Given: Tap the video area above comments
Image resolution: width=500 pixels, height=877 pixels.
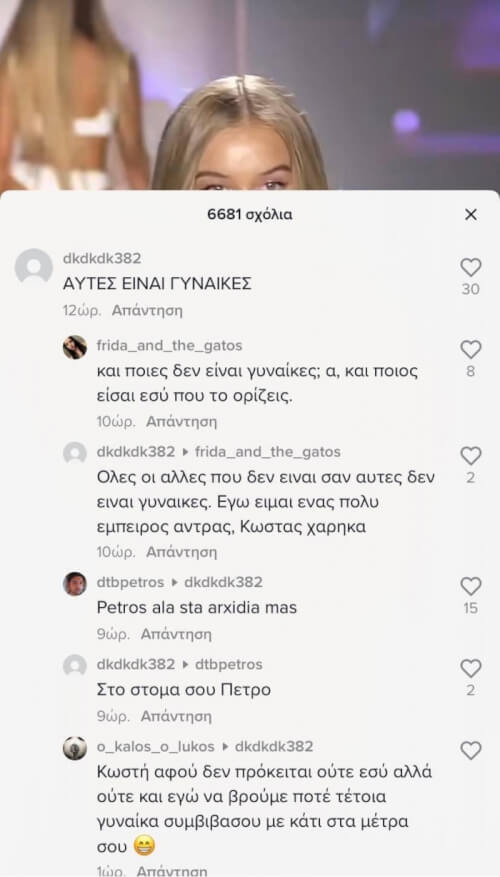Looking at the screenshot, I should (250, 95).
